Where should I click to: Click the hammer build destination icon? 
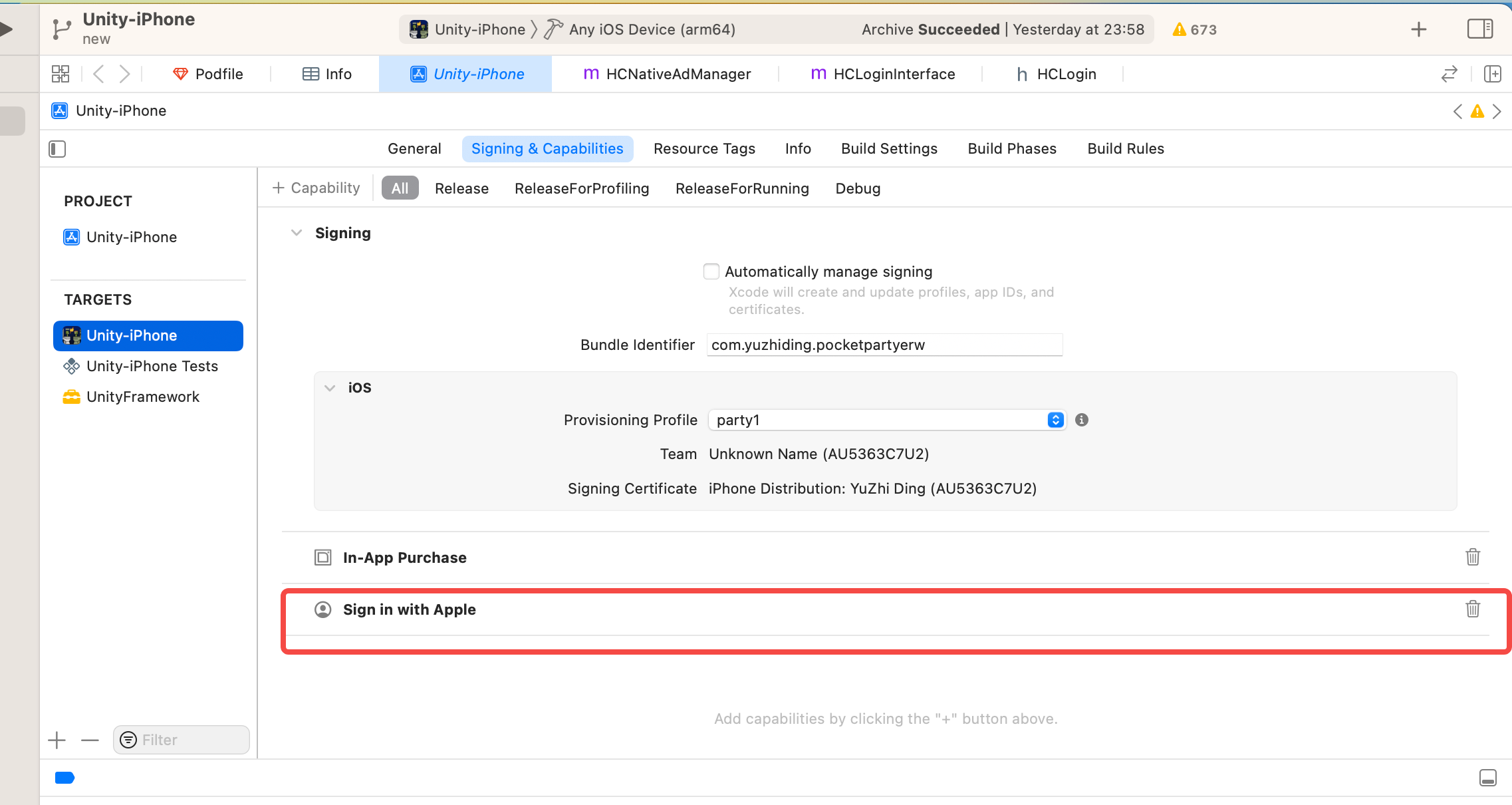553,29
